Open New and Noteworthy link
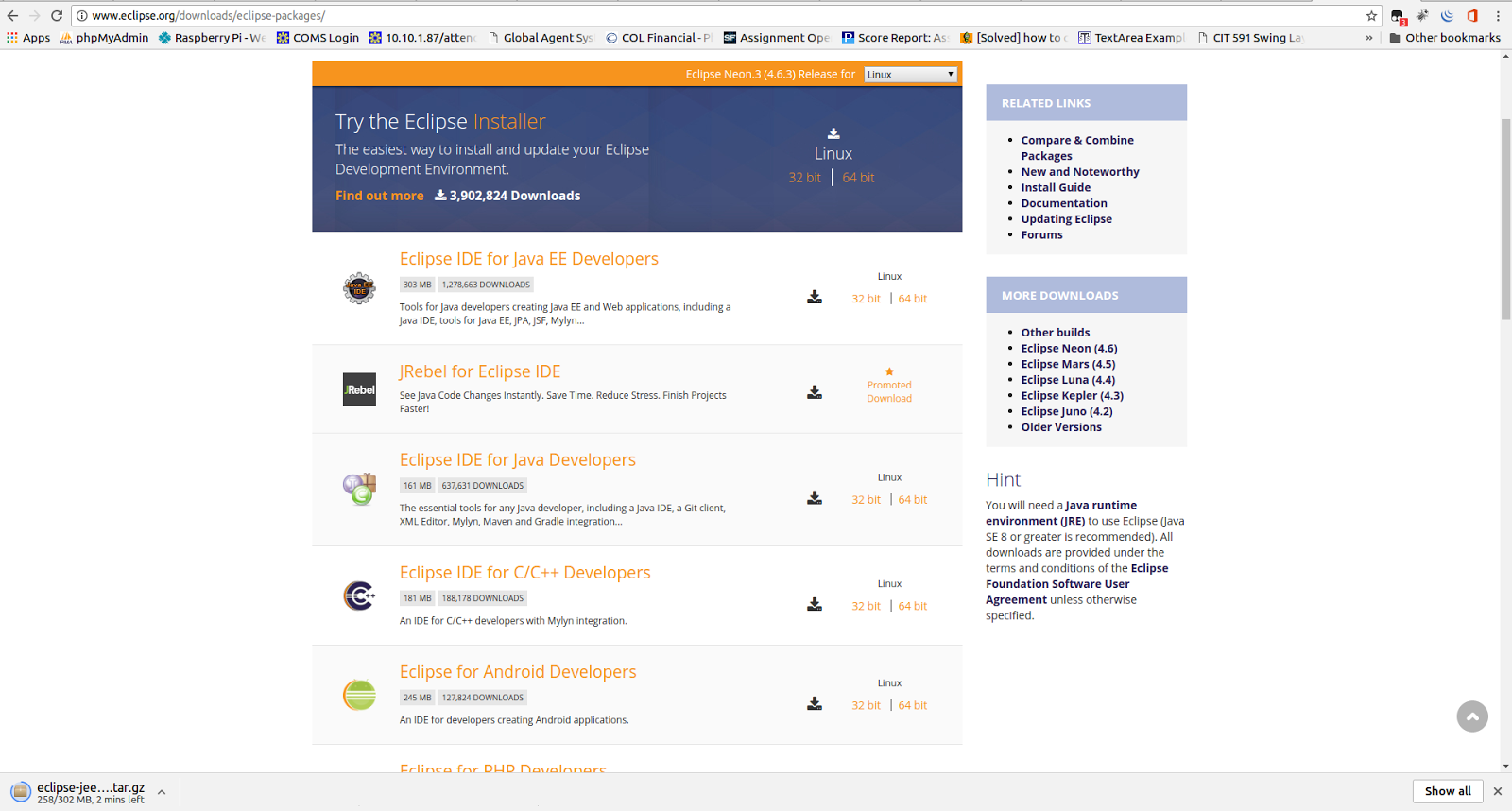 coord(1080,172)
